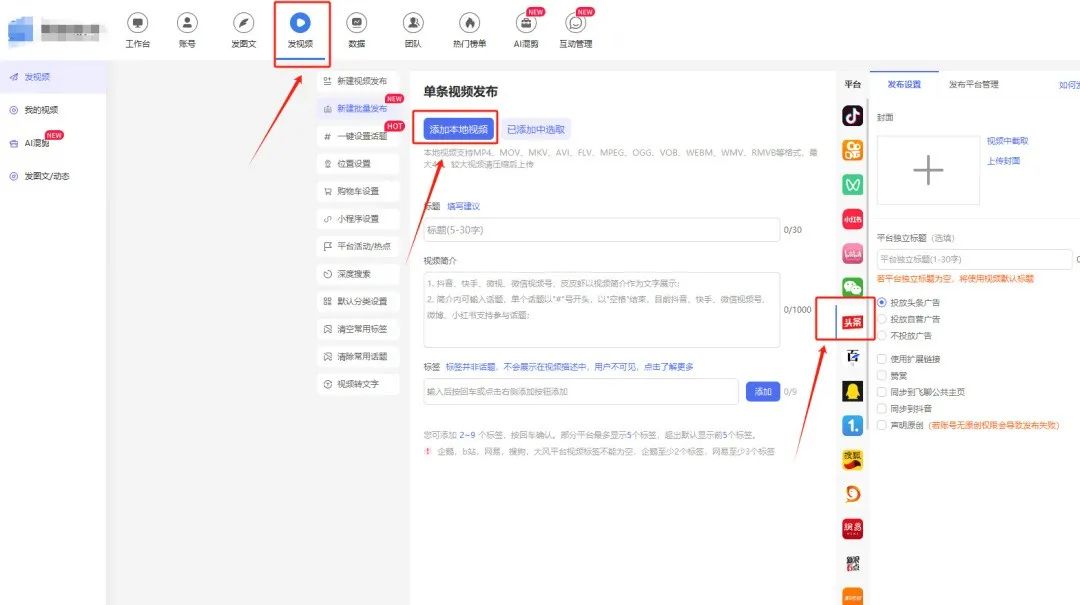Select the blue 一点号 platform icon

click(853, 425)
